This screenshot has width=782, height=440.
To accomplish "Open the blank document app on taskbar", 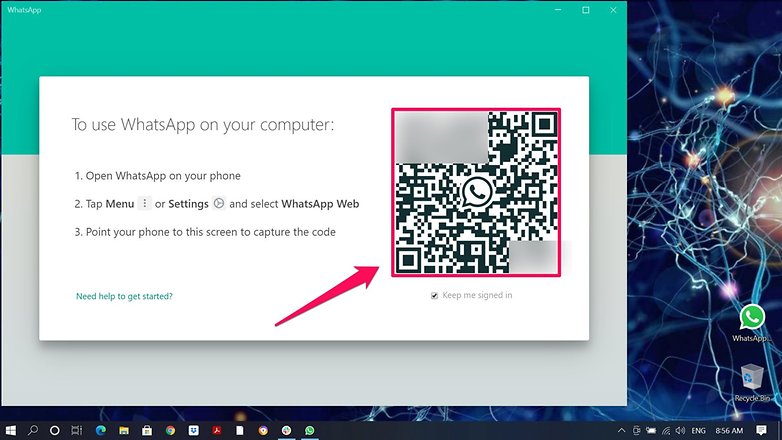I will [240, 430].
